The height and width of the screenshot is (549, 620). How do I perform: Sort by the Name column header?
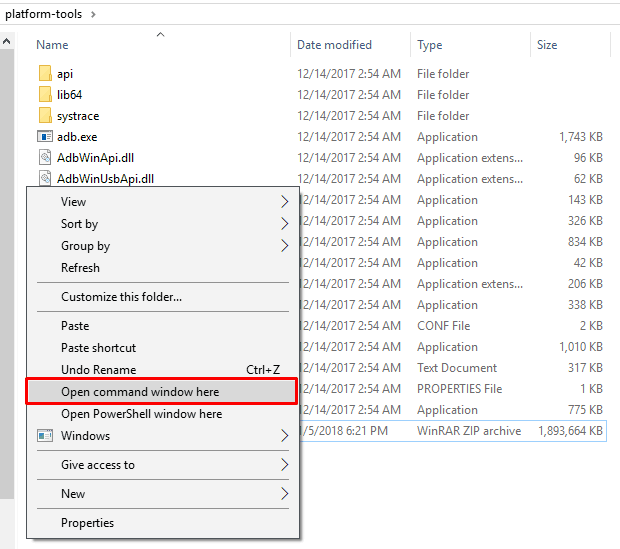(52, 45)
